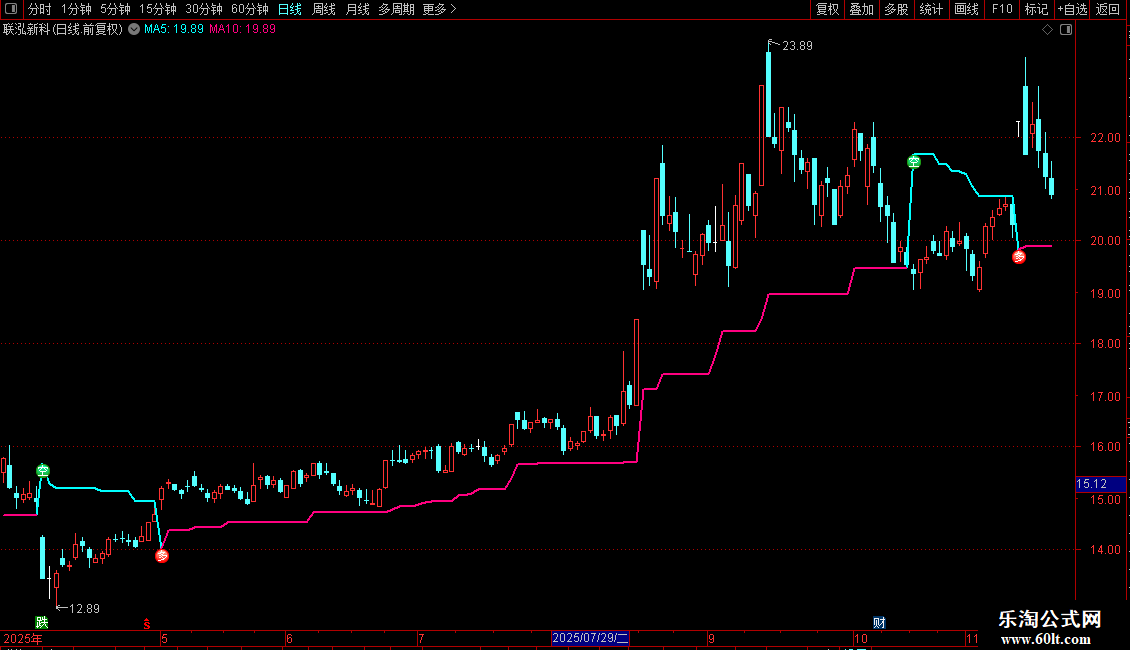
Task: Select the 30分钟 period tab
Action: [204, 9]
